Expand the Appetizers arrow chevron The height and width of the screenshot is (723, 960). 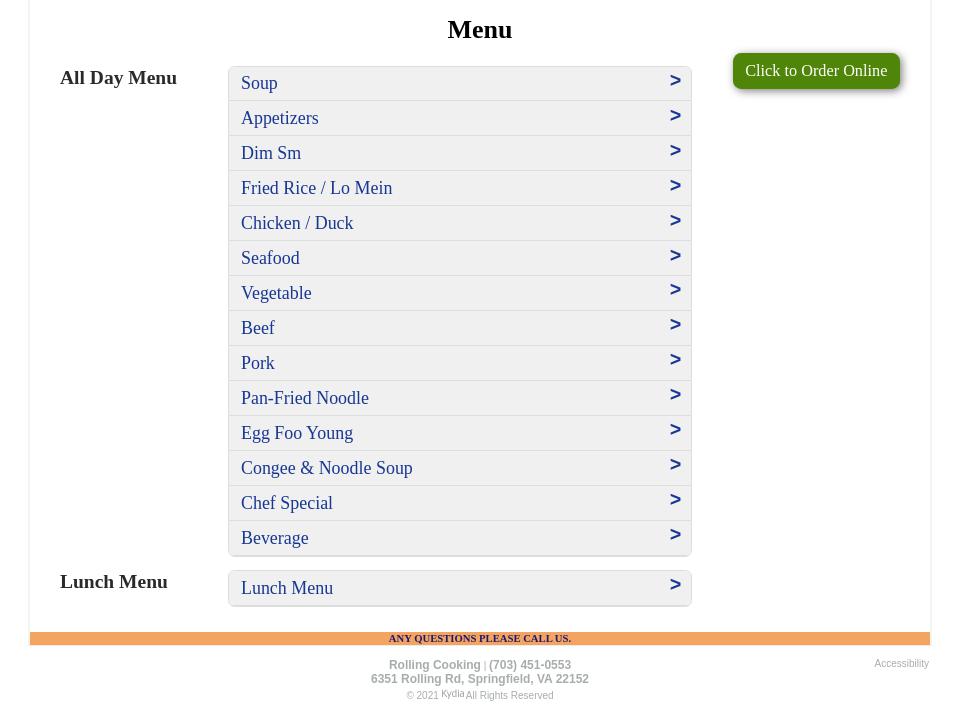click(x=675, y=116)
